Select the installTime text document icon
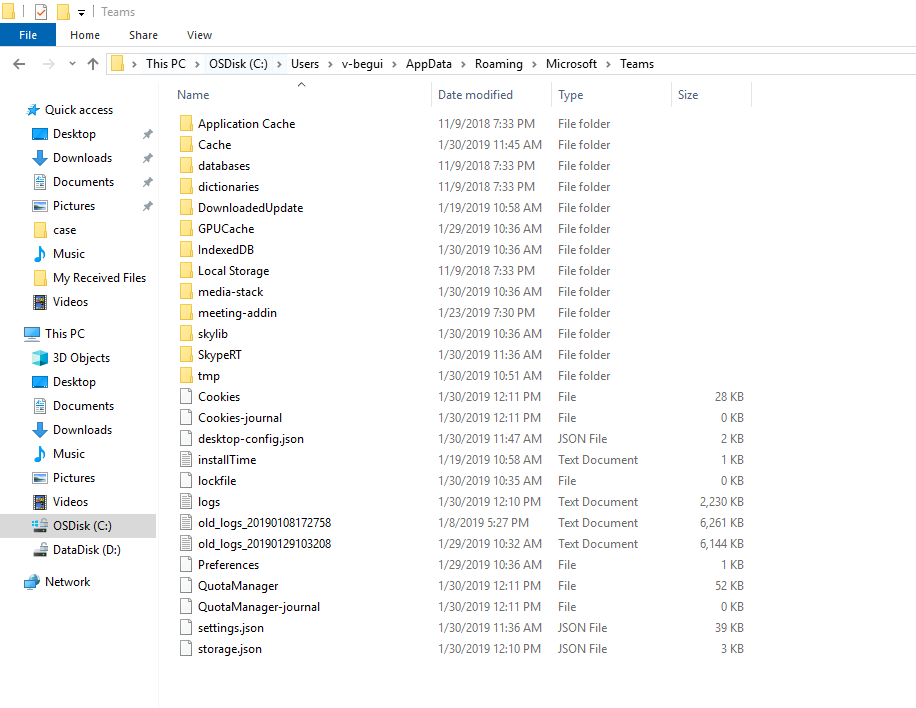Image resolution: width=916 pixels, height=708 pixels. (x=186, y=460)
